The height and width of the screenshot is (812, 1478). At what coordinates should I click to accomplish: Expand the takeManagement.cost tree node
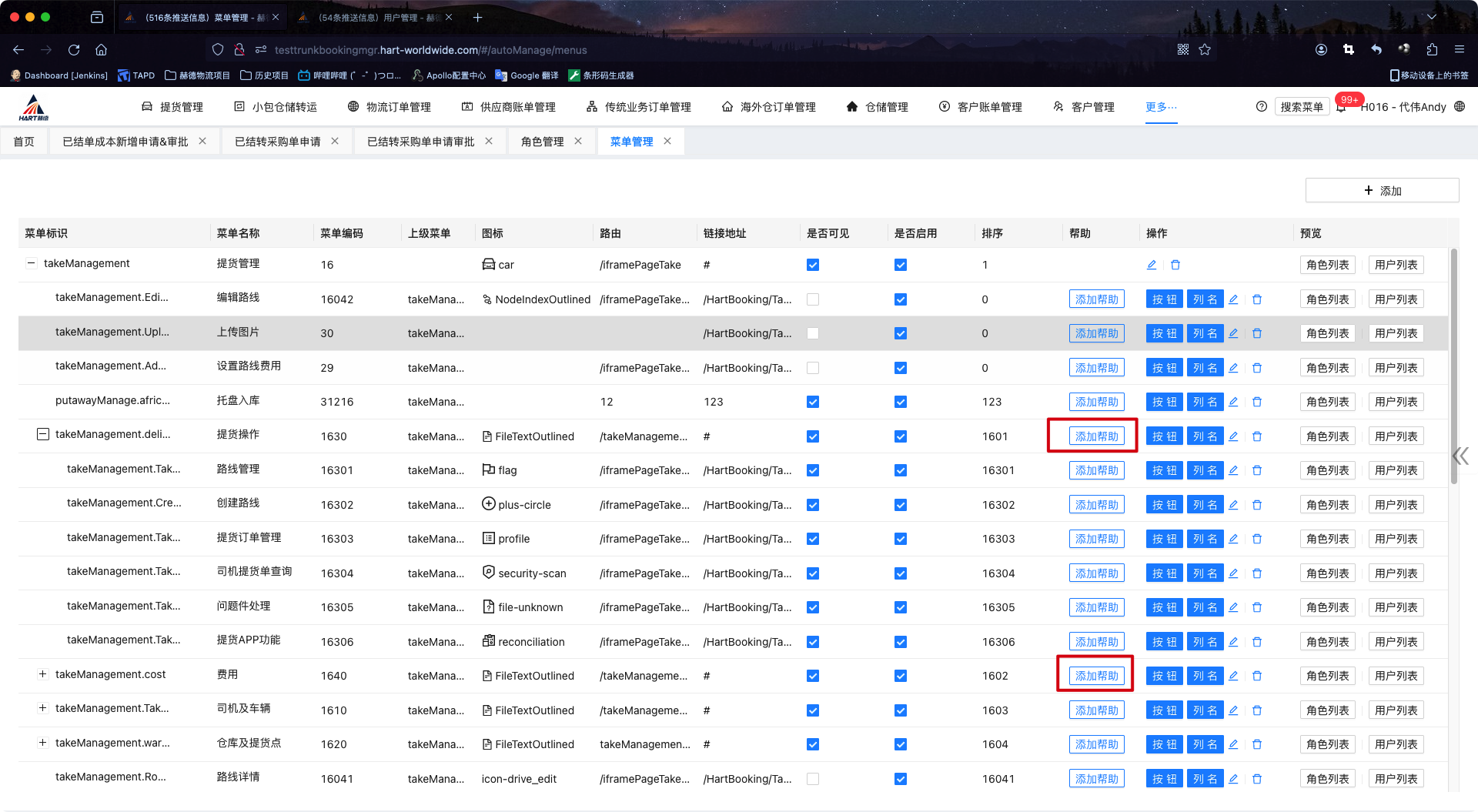pos(43,674)
